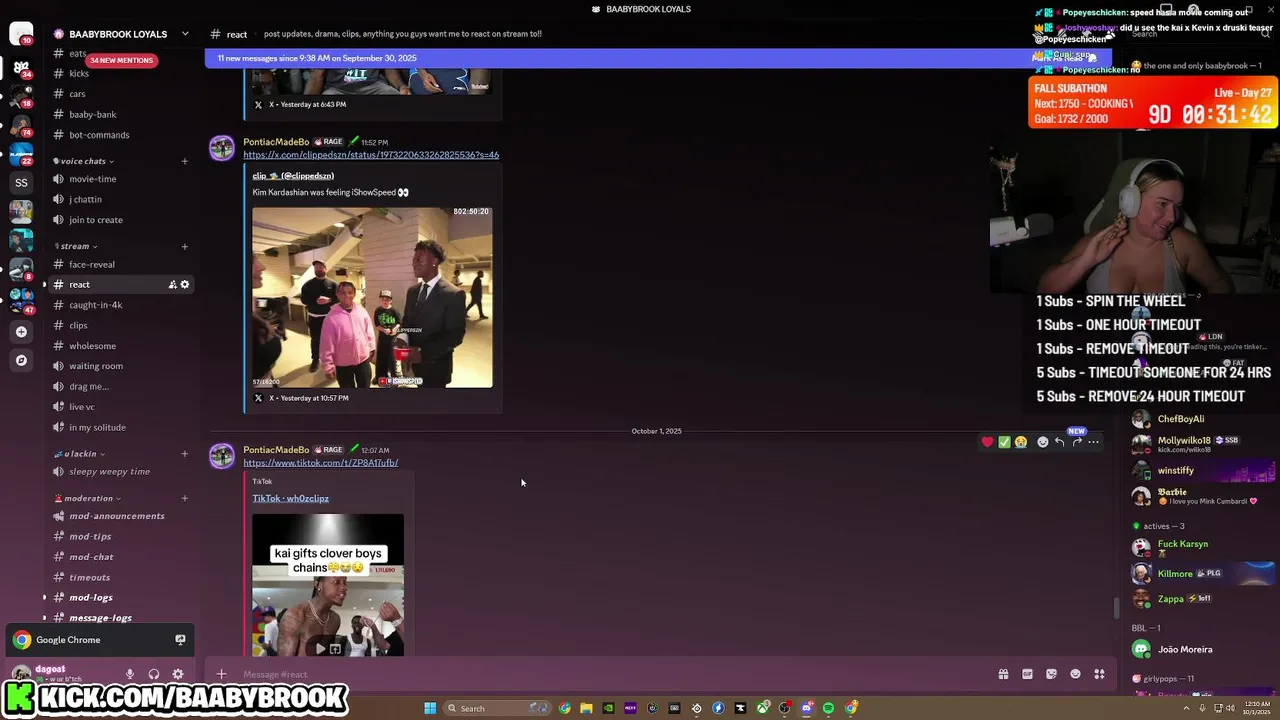1280x720 pixels.
Task: Open Discover servers compass icon
Action: point(21,359)
